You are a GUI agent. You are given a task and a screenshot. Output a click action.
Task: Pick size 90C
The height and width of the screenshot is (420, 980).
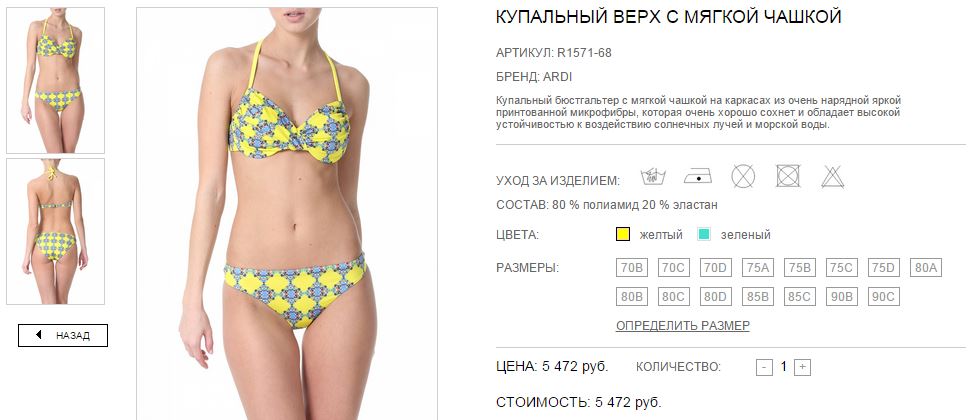883,297
